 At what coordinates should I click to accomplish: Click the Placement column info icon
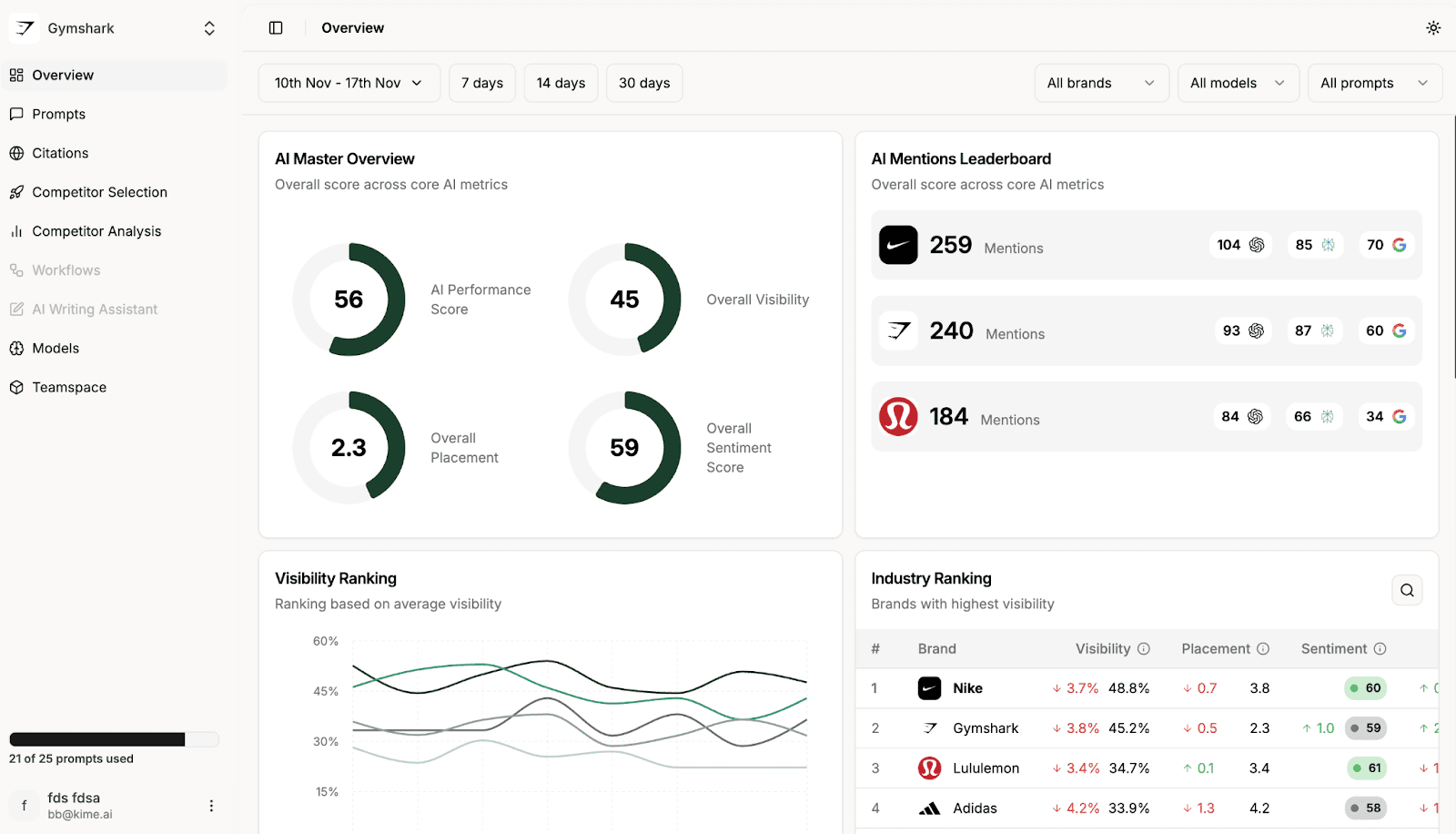1263,649
